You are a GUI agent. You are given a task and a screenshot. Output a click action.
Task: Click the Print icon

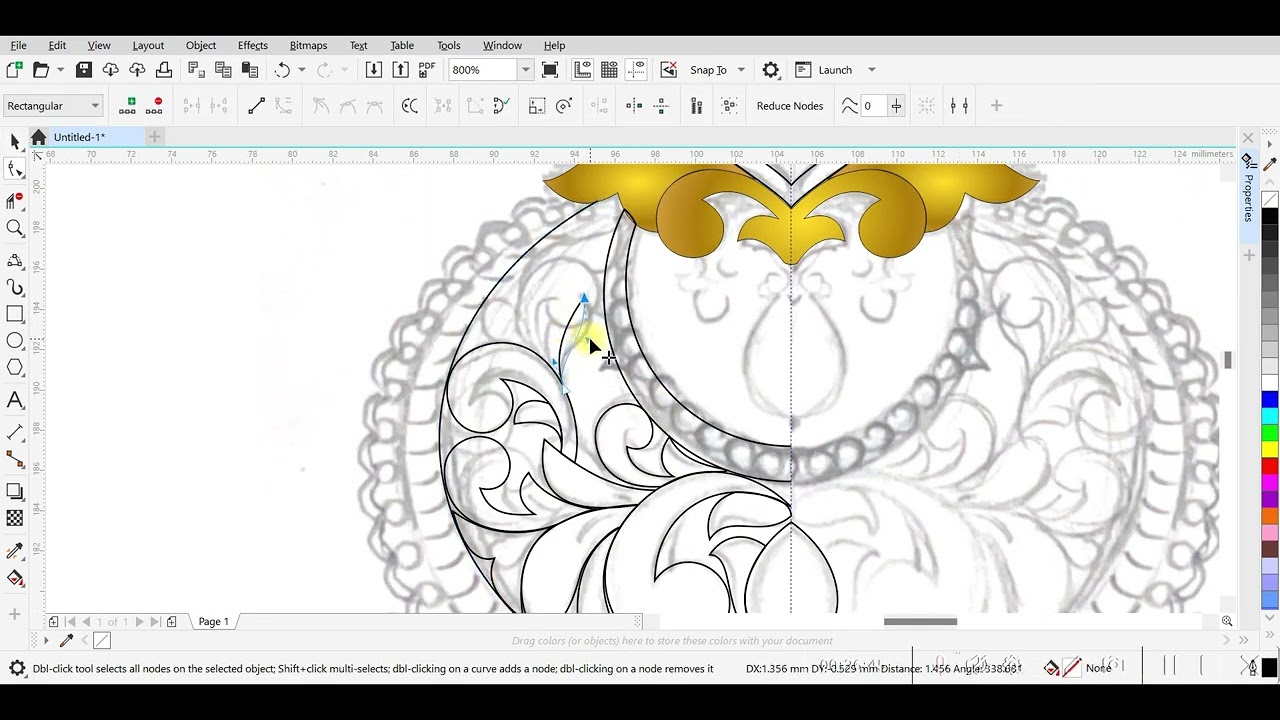164,70
